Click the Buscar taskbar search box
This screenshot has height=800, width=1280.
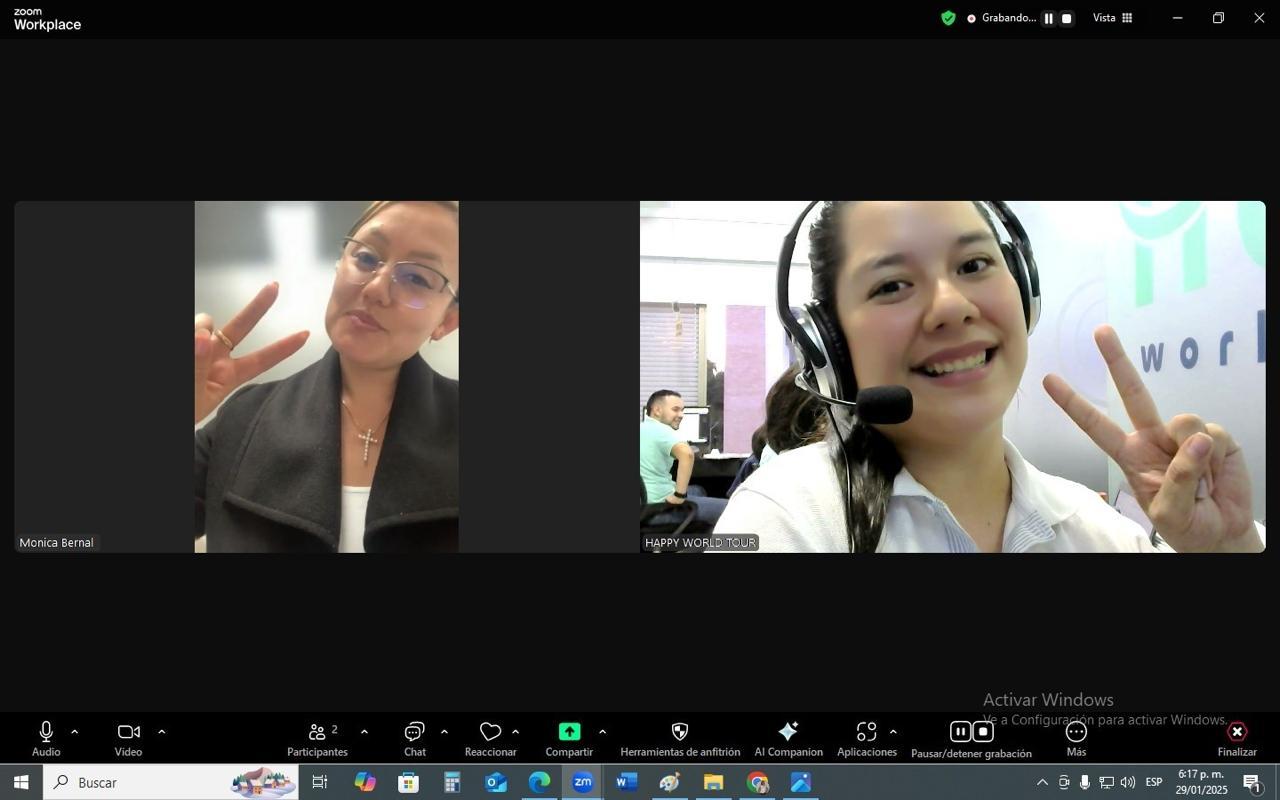(171, 782)
